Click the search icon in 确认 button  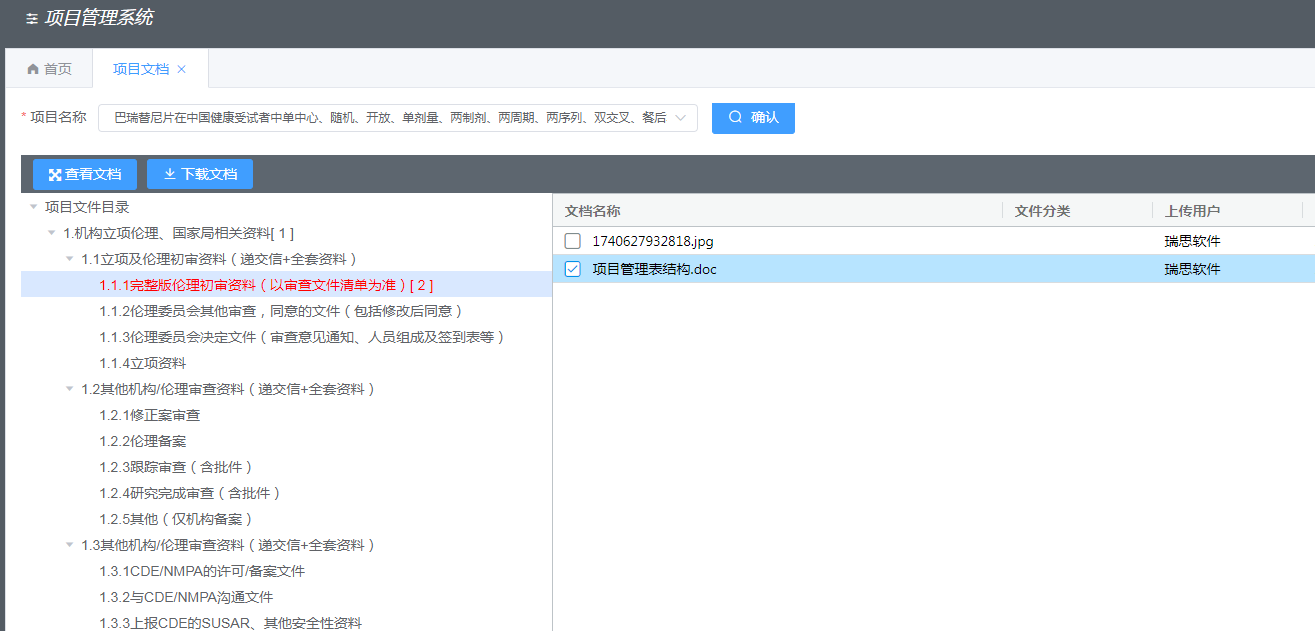click(x=735, y=117)
